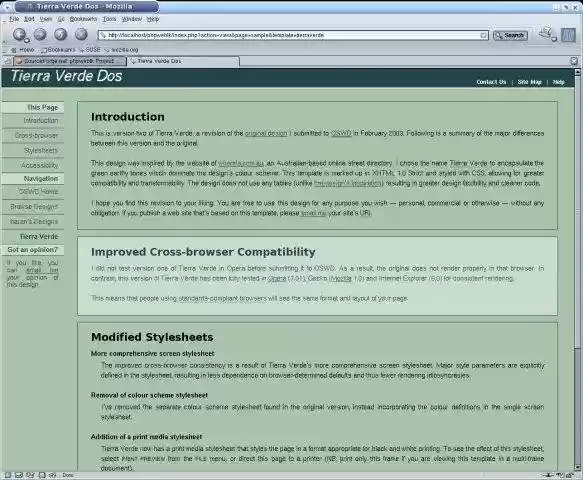The image size is (583, 480).
Task: Open the haran's Designs sidebar link
Action: click(34, 221)
